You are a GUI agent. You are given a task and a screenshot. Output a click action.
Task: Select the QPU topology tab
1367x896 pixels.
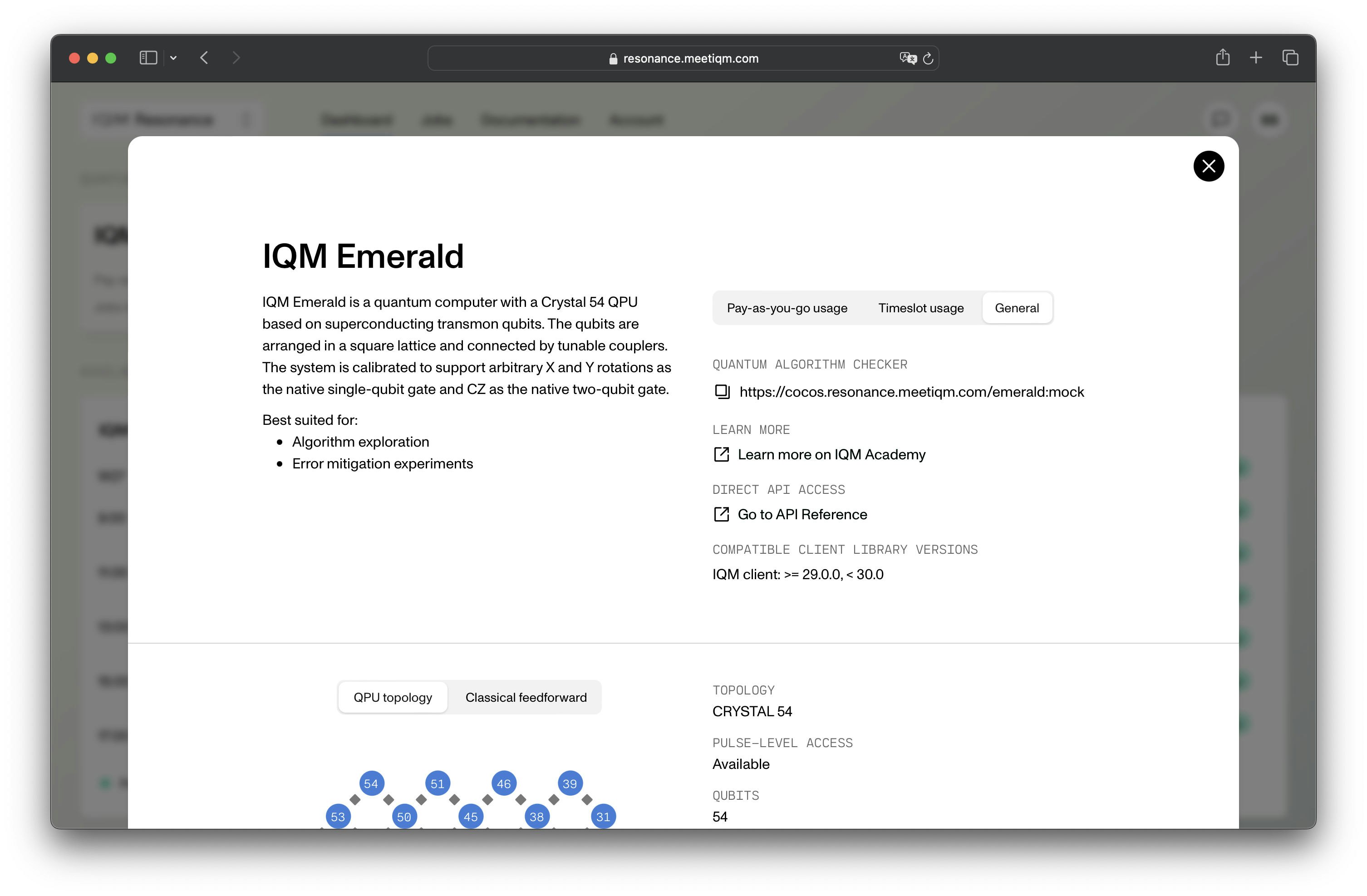[x=393, y=697]
